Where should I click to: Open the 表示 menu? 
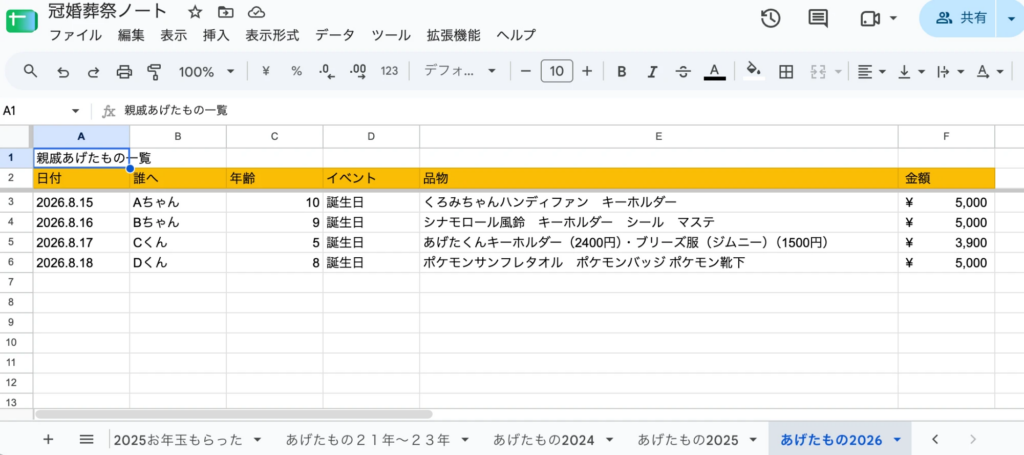point(174,35)
